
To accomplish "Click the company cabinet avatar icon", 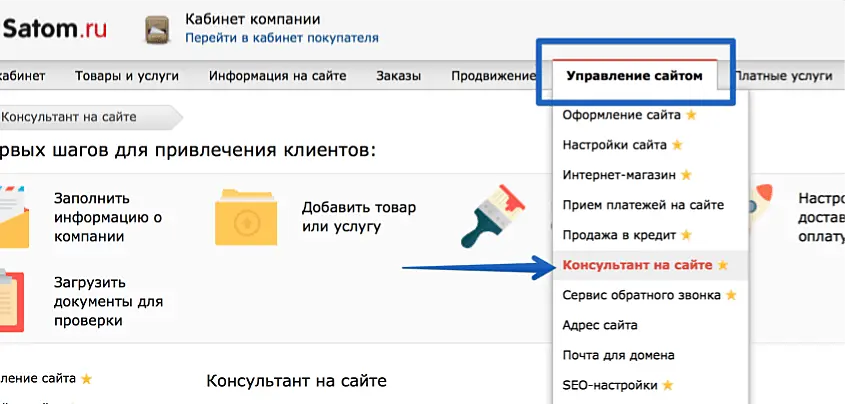I will 157,30.
